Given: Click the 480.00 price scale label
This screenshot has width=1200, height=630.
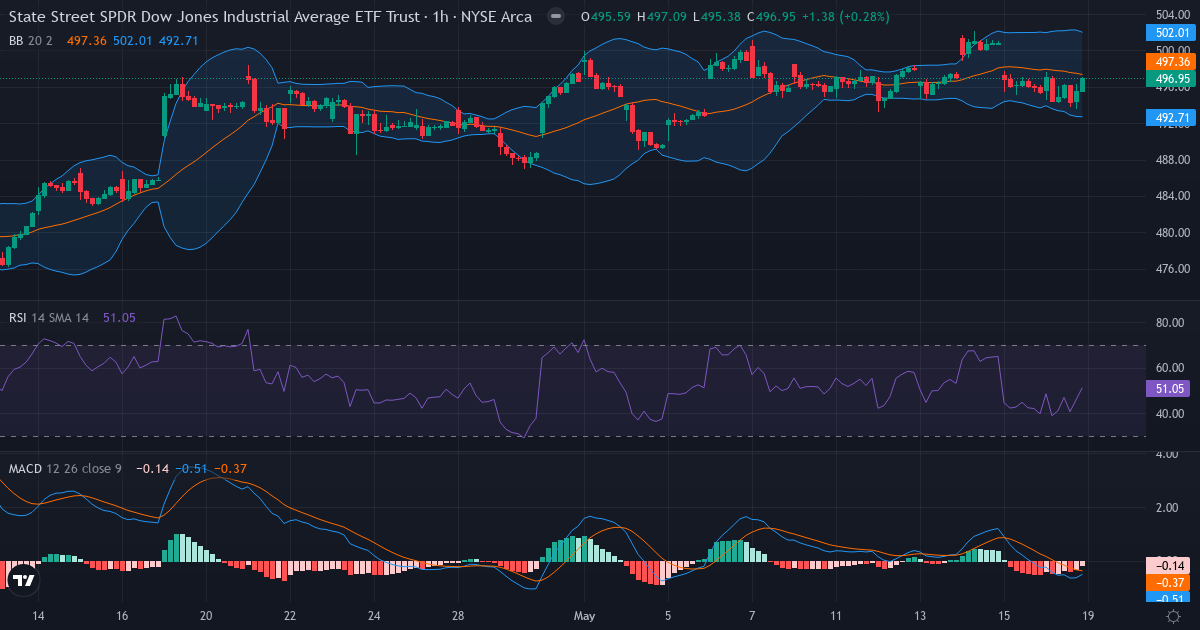Looking at the screenshot, I should [x=1172, y=233].
